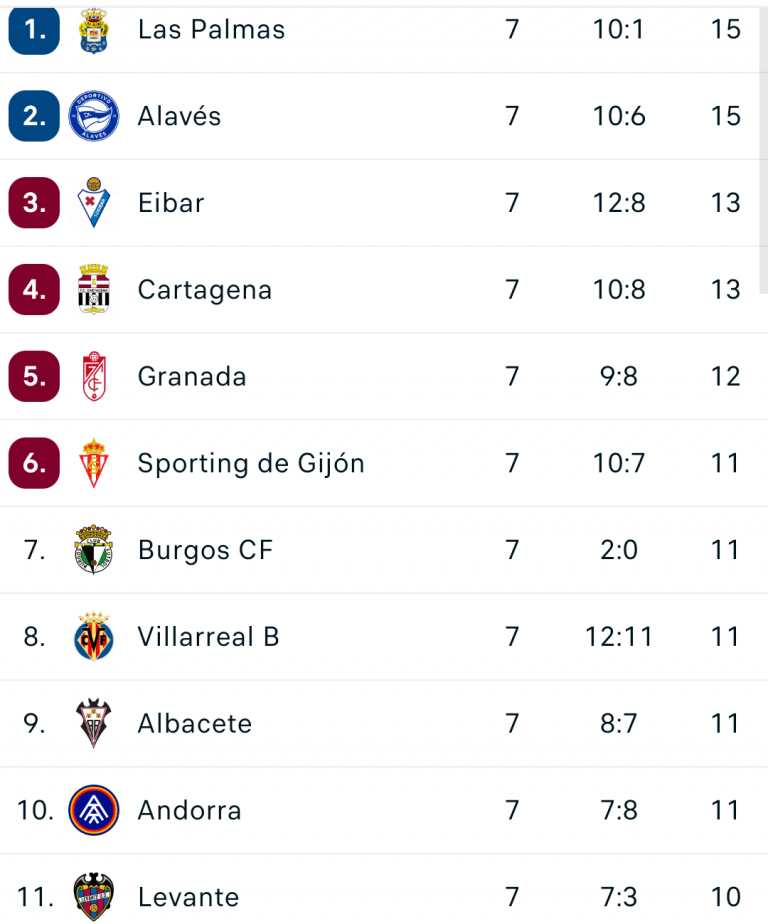Click the Villarreal B crest
The width and height of the screenshot is (768, 924).
coord(94,637)
